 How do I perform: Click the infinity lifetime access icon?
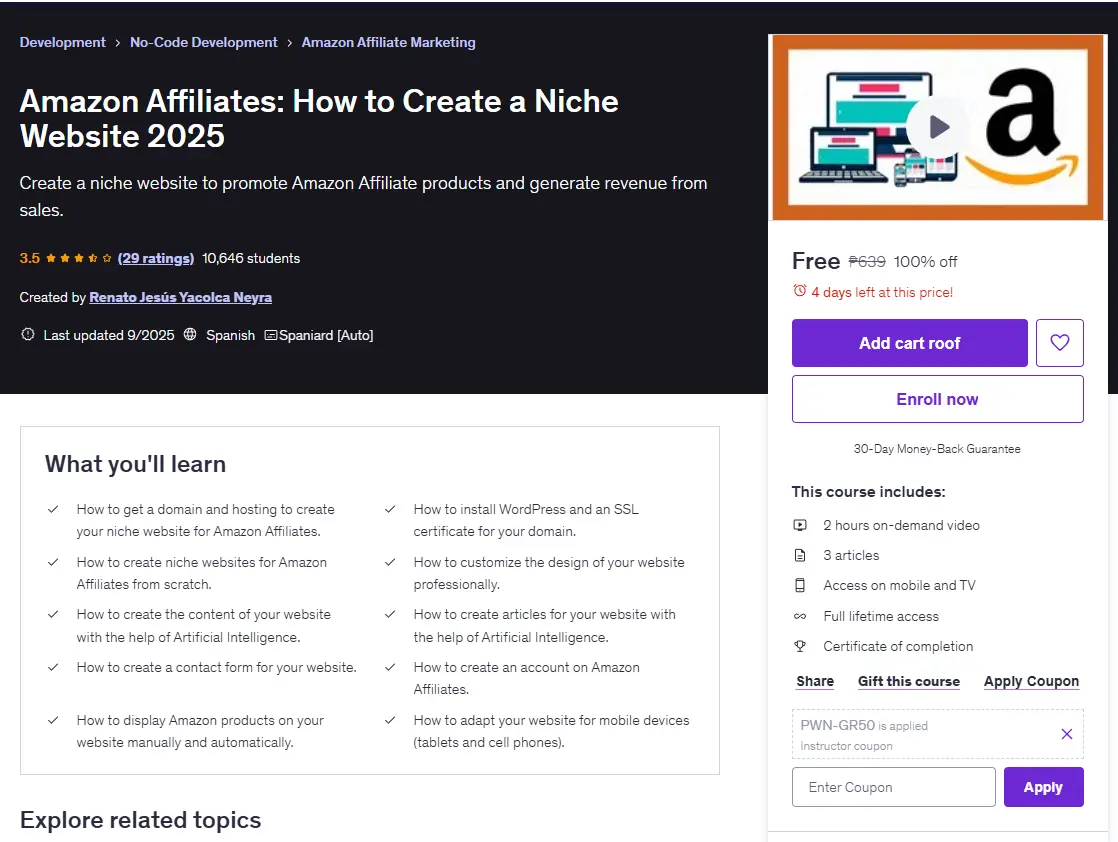(800, 616)
